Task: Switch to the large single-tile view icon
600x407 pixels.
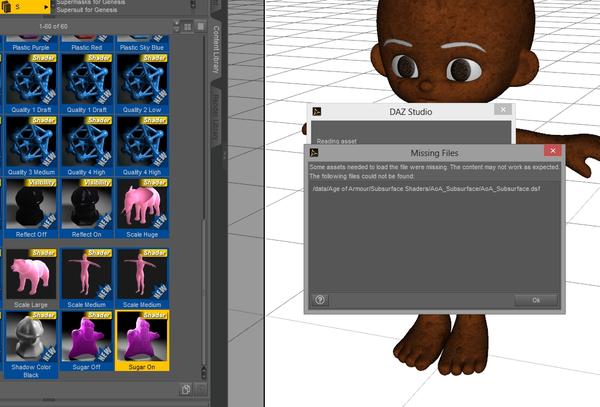Action: pos(201,26)
